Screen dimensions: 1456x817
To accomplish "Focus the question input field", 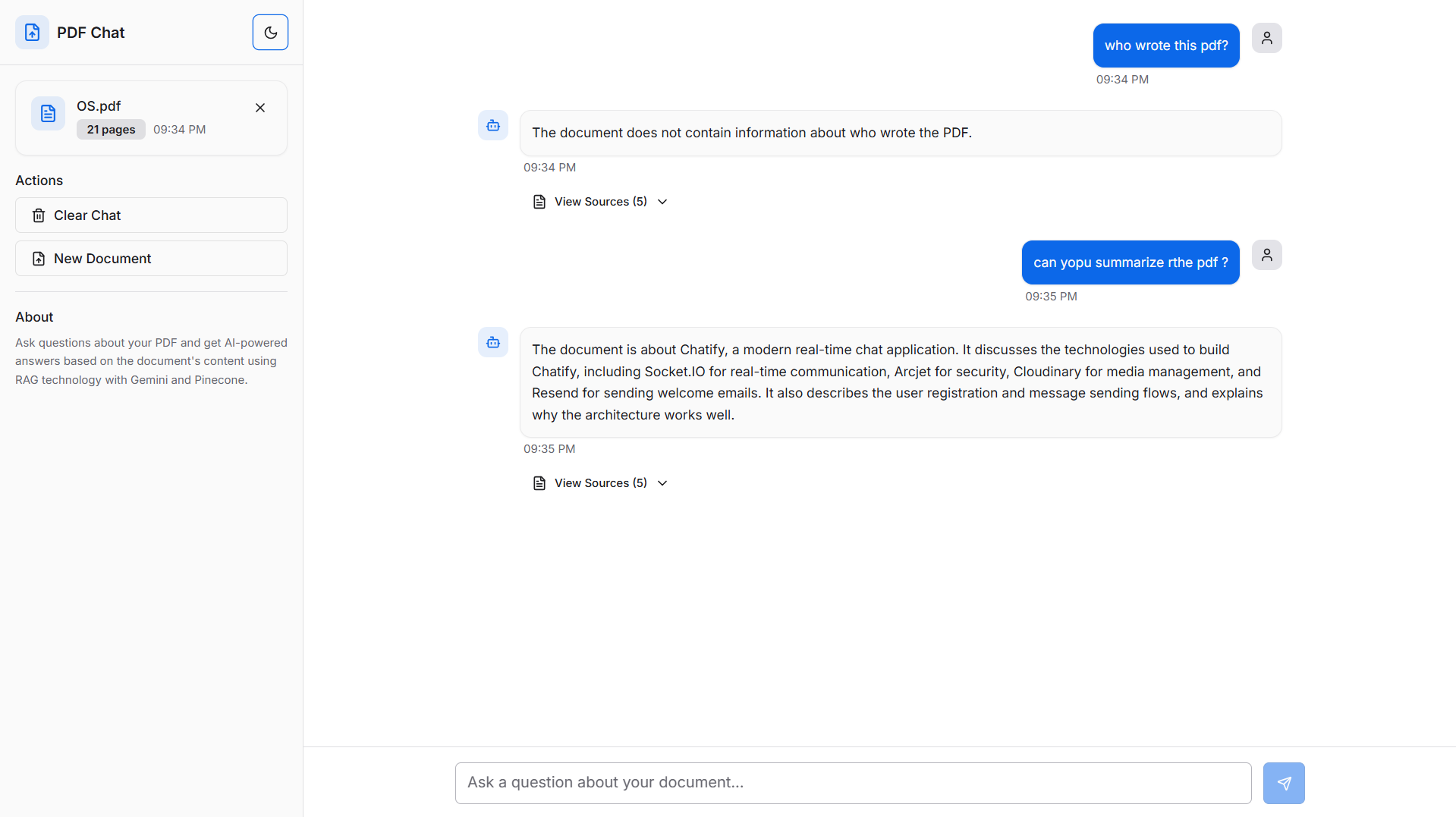I will [853, 783].
